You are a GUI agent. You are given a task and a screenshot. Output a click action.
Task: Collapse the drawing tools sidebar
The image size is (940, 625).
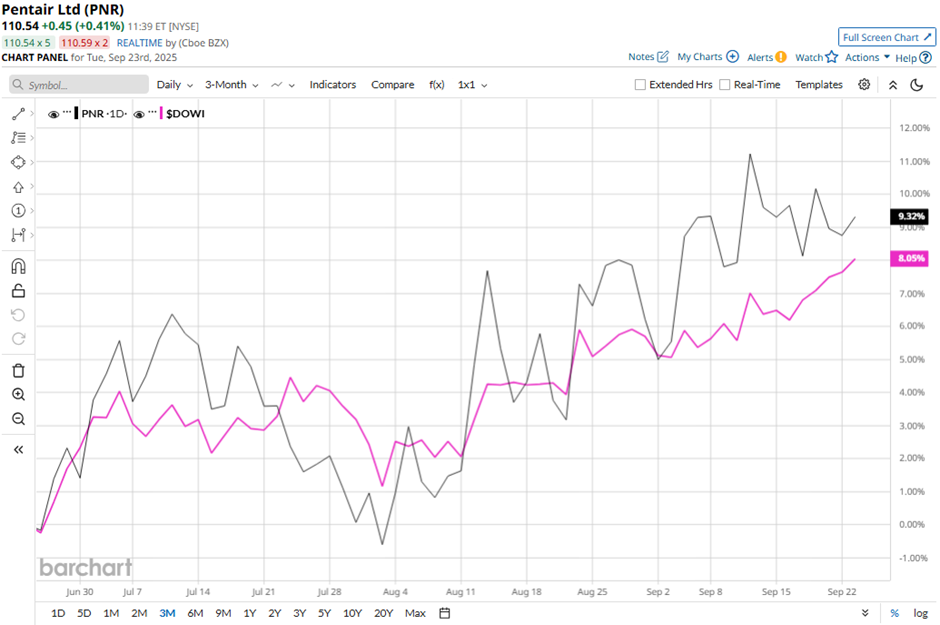point(18,449)
